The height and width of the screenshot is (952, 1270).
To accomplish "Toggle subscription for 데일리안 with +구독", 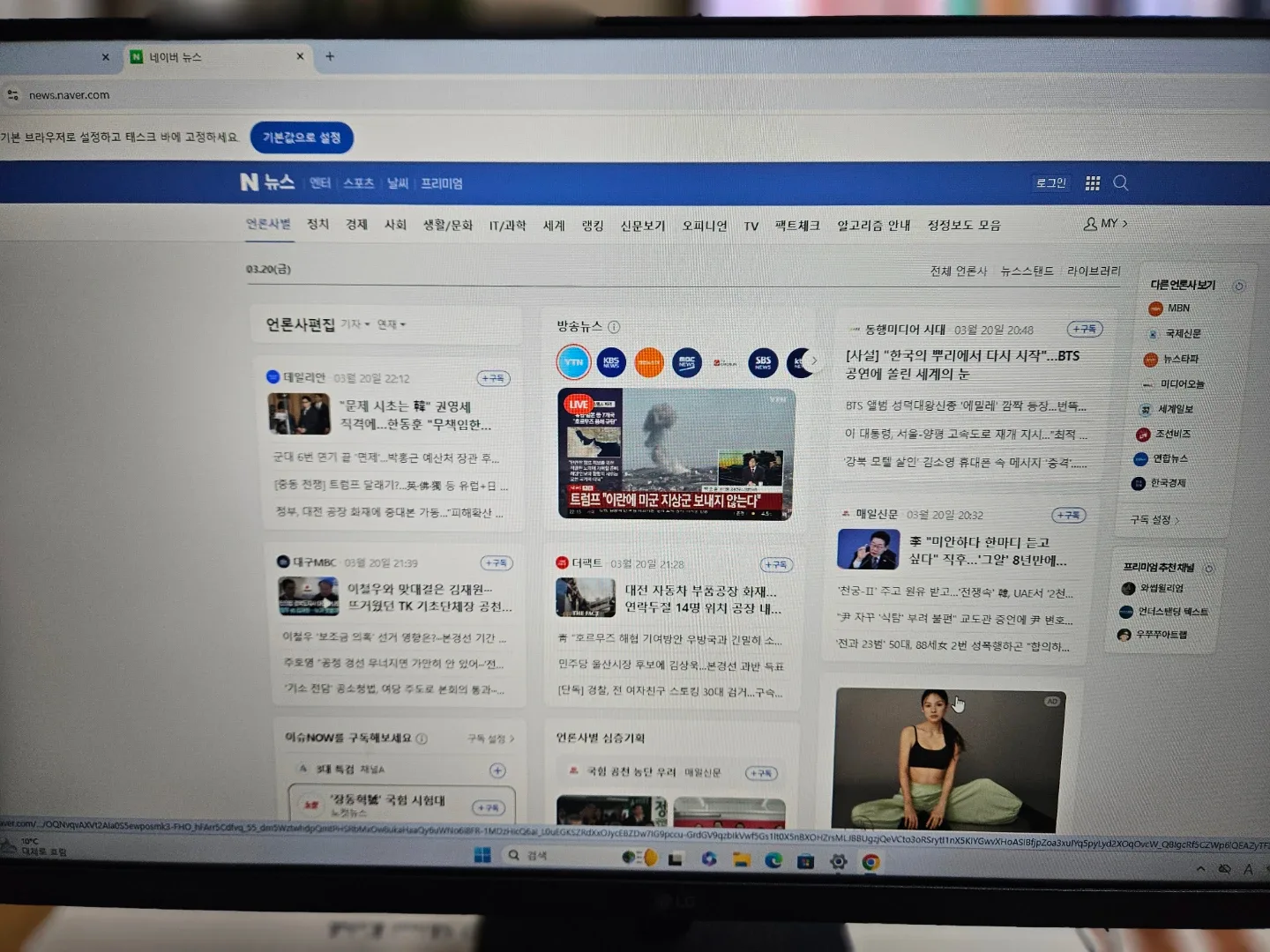I will point(493,377).
